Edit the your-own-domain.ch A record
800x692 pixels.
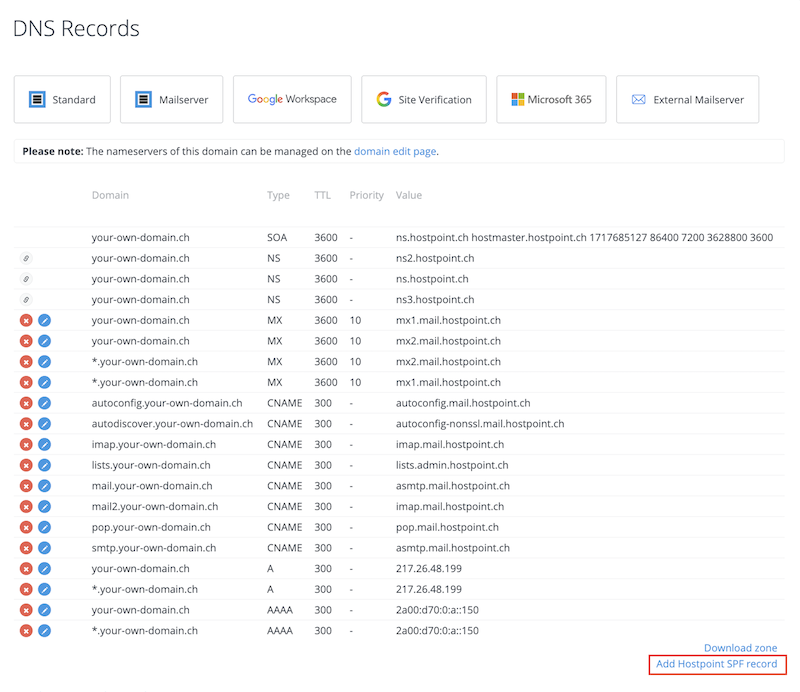45,569
